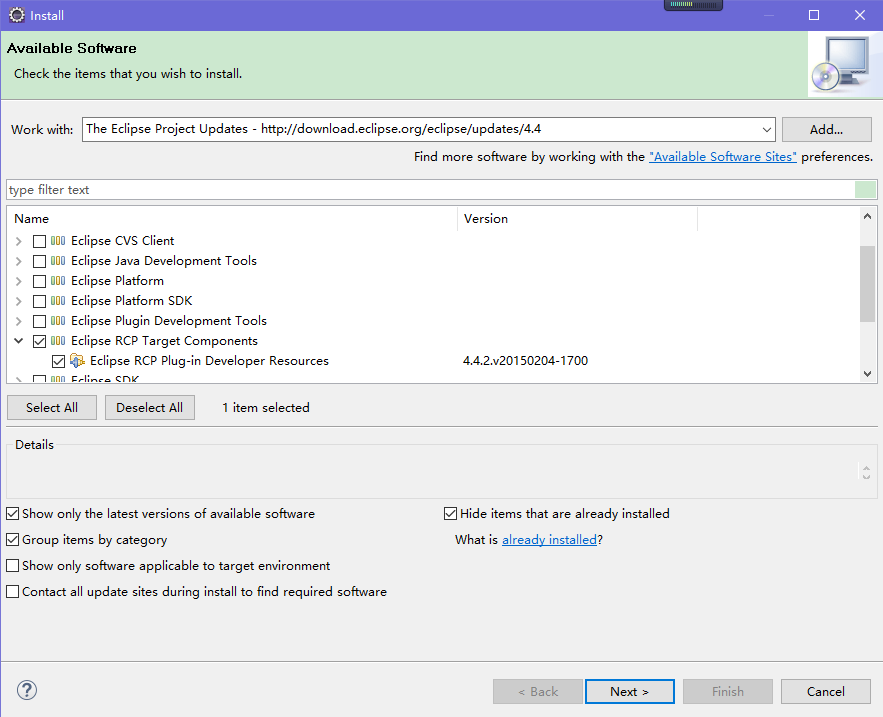Viewport: 883px width, 717px height.
Task: Click the Add... button
Action: 826,130
